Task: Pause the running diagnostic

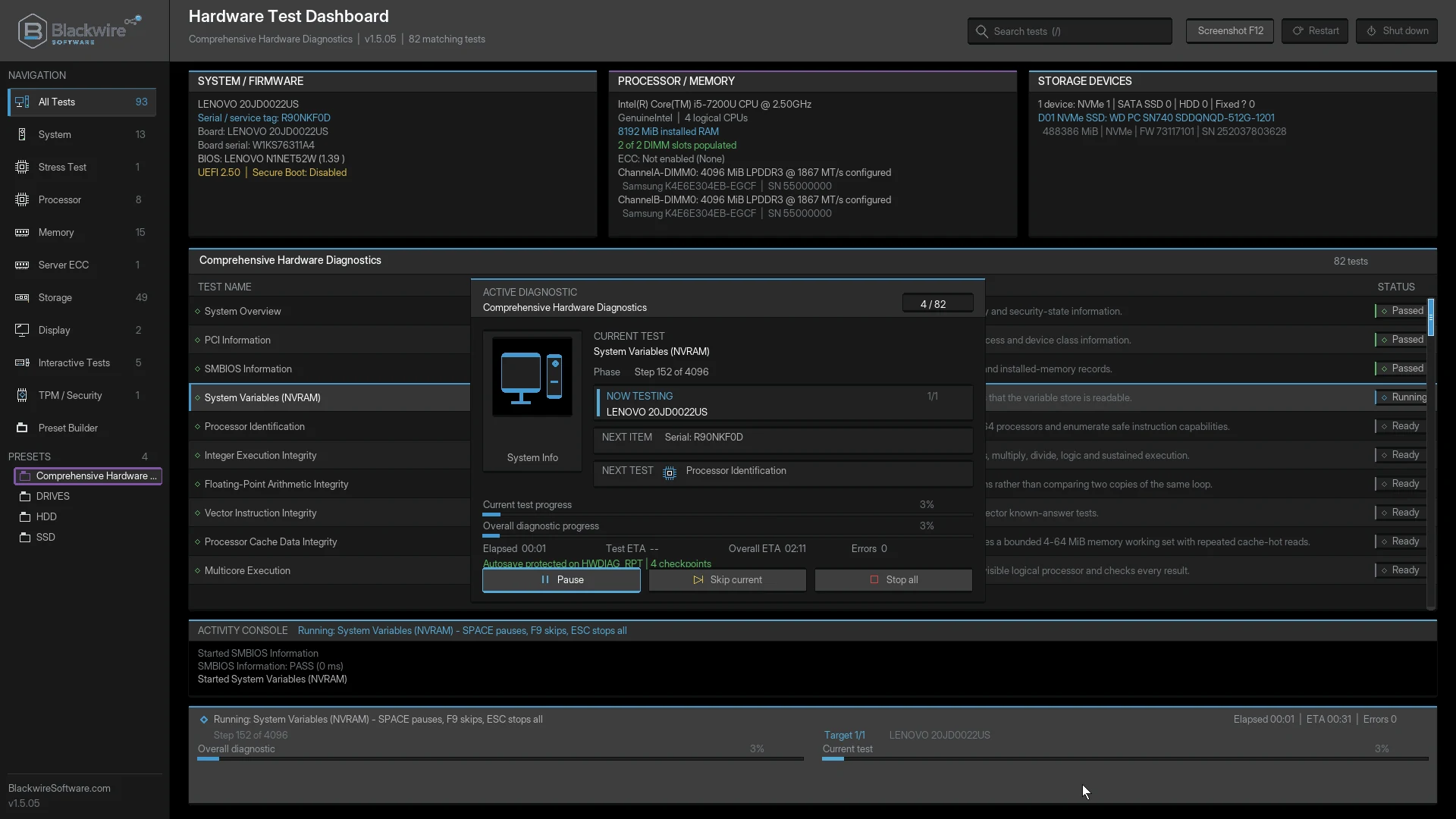Action: pyautogui.click(x=561, y=580)
